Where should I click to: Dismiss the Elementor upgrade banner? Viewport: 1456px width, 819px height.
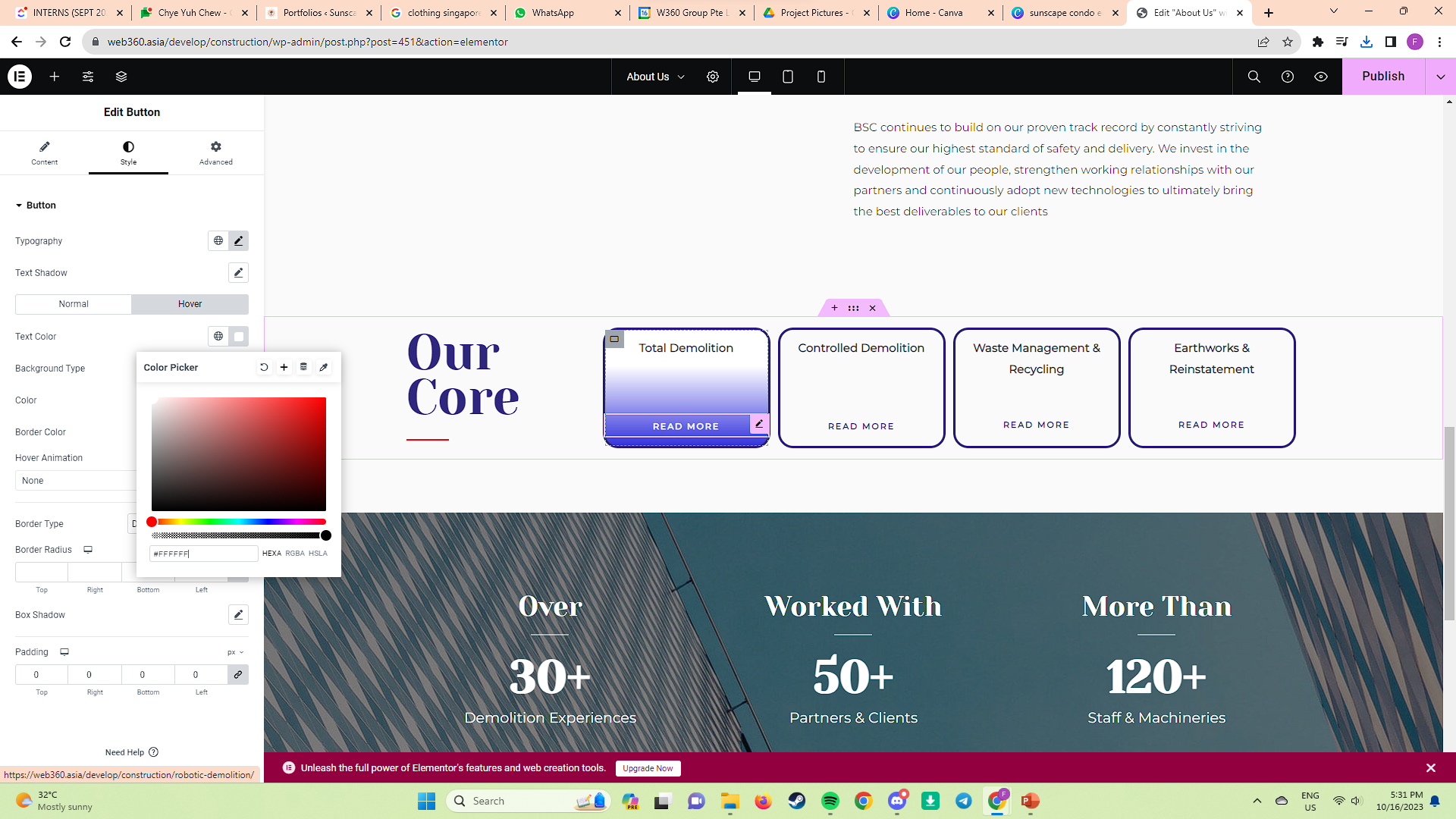pos(1431,768)
